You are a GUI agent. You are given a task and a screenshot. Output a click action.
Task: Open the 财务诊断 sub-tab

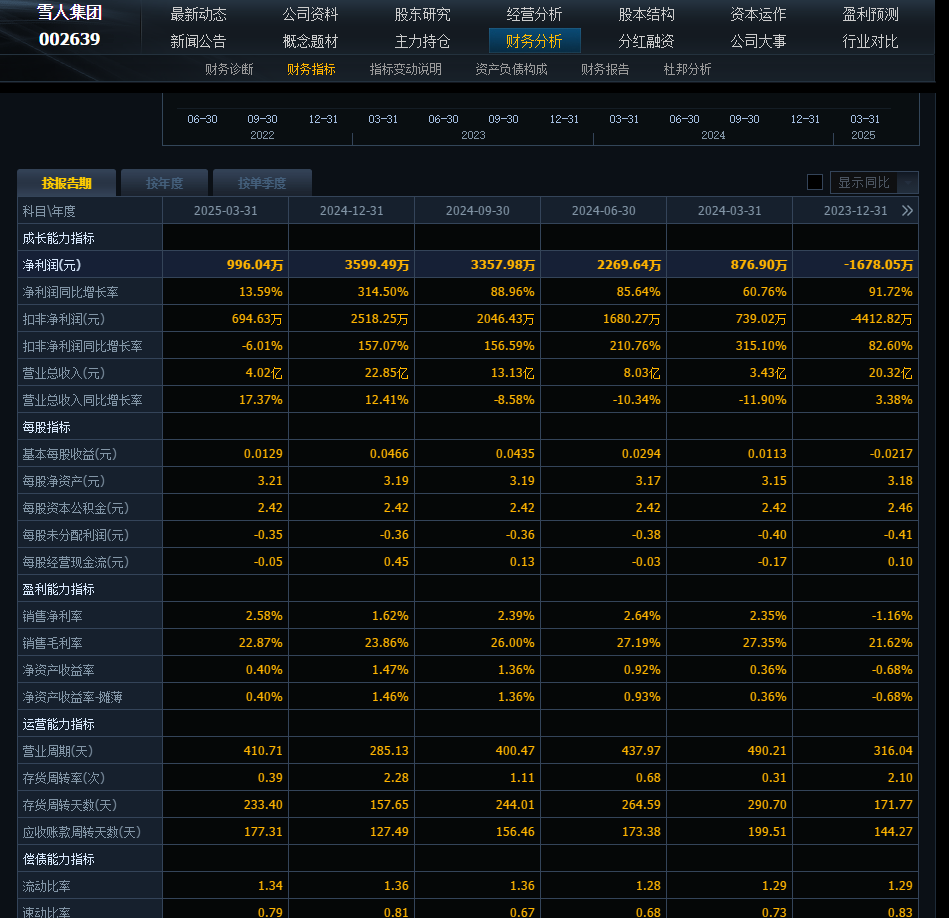229,69
